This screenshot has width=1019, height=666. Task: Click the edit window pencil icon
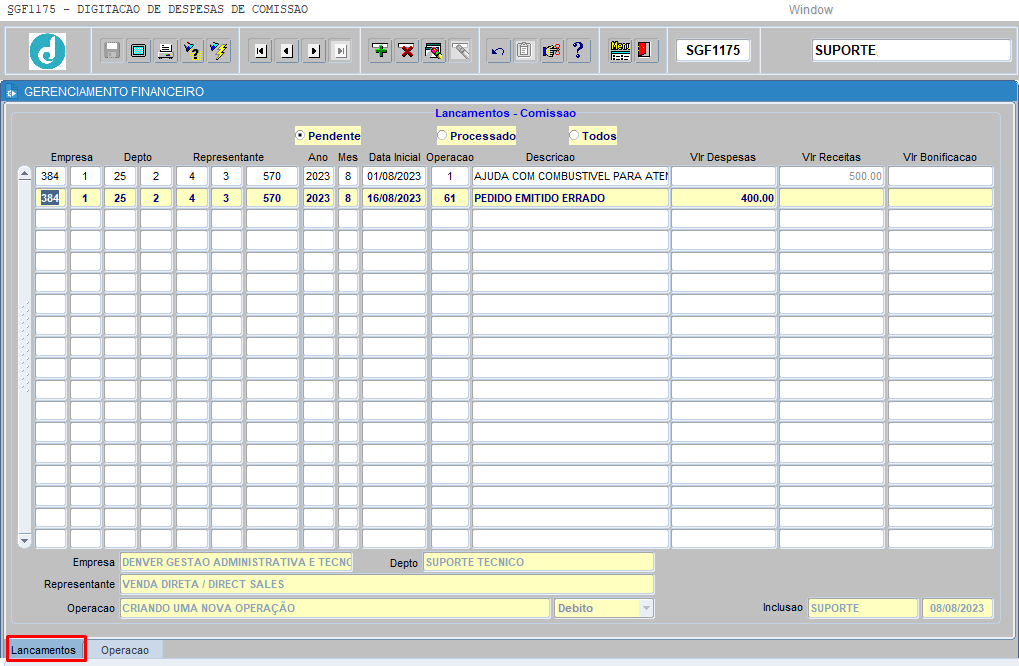(433, 51)
